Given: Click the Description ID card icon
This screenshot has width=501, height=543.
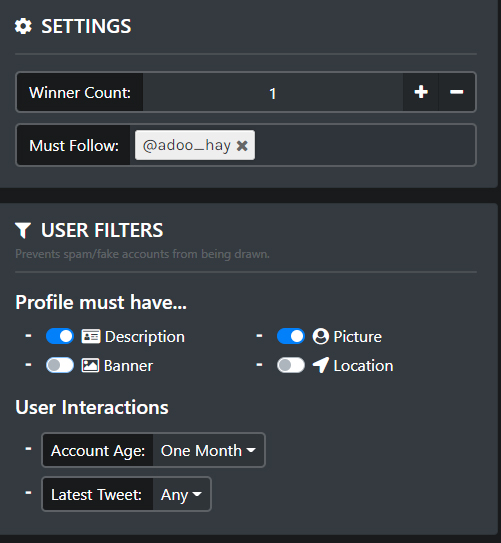Looking at the screenshot, I should tap(91, 336).
